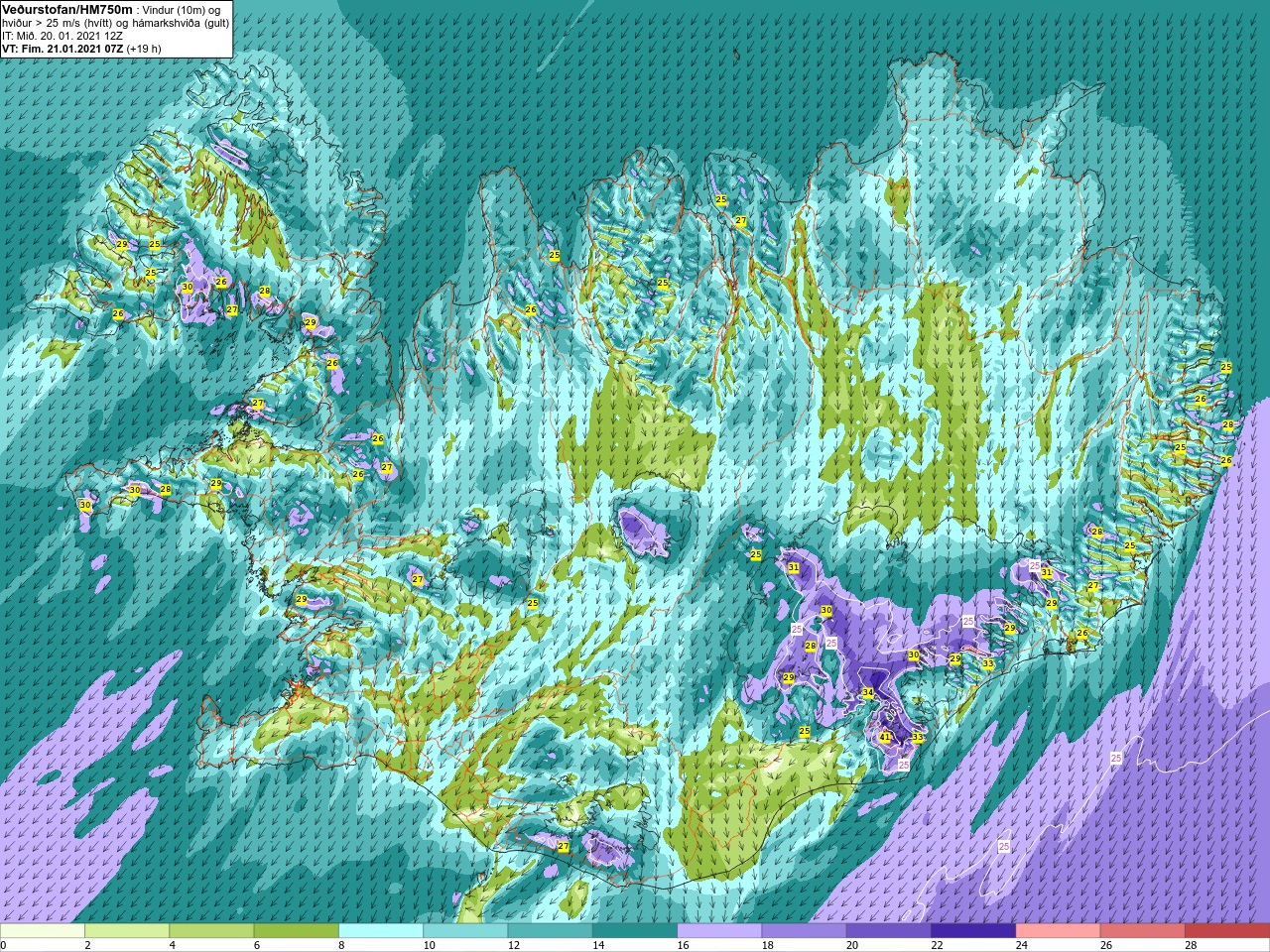The image size is (1270, 952).
Task: Select the dark teal 14–16 m/s legend swatch
Action: (635, 931)
